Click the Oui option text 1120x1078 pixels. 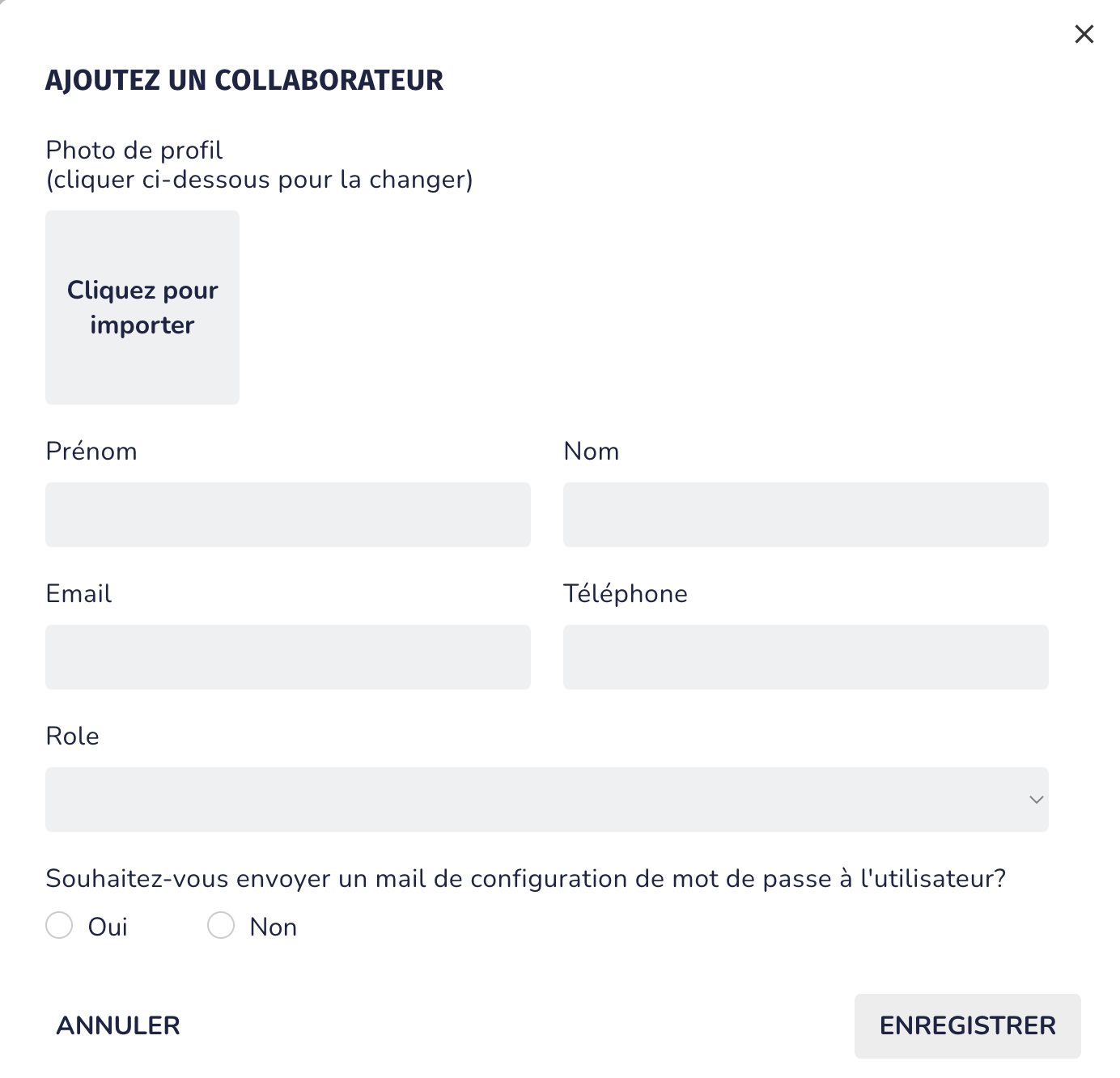pos(108,927)
